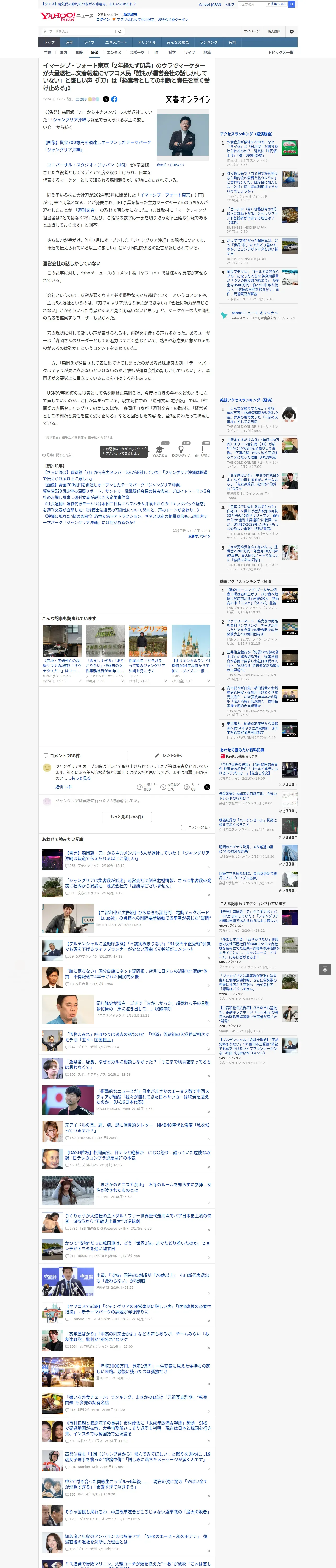Viewport: 336px width, 1568px height.
Task: Click the 共感した smiley reaction icon
Action: pyautogui.click(x=140, y=787)
